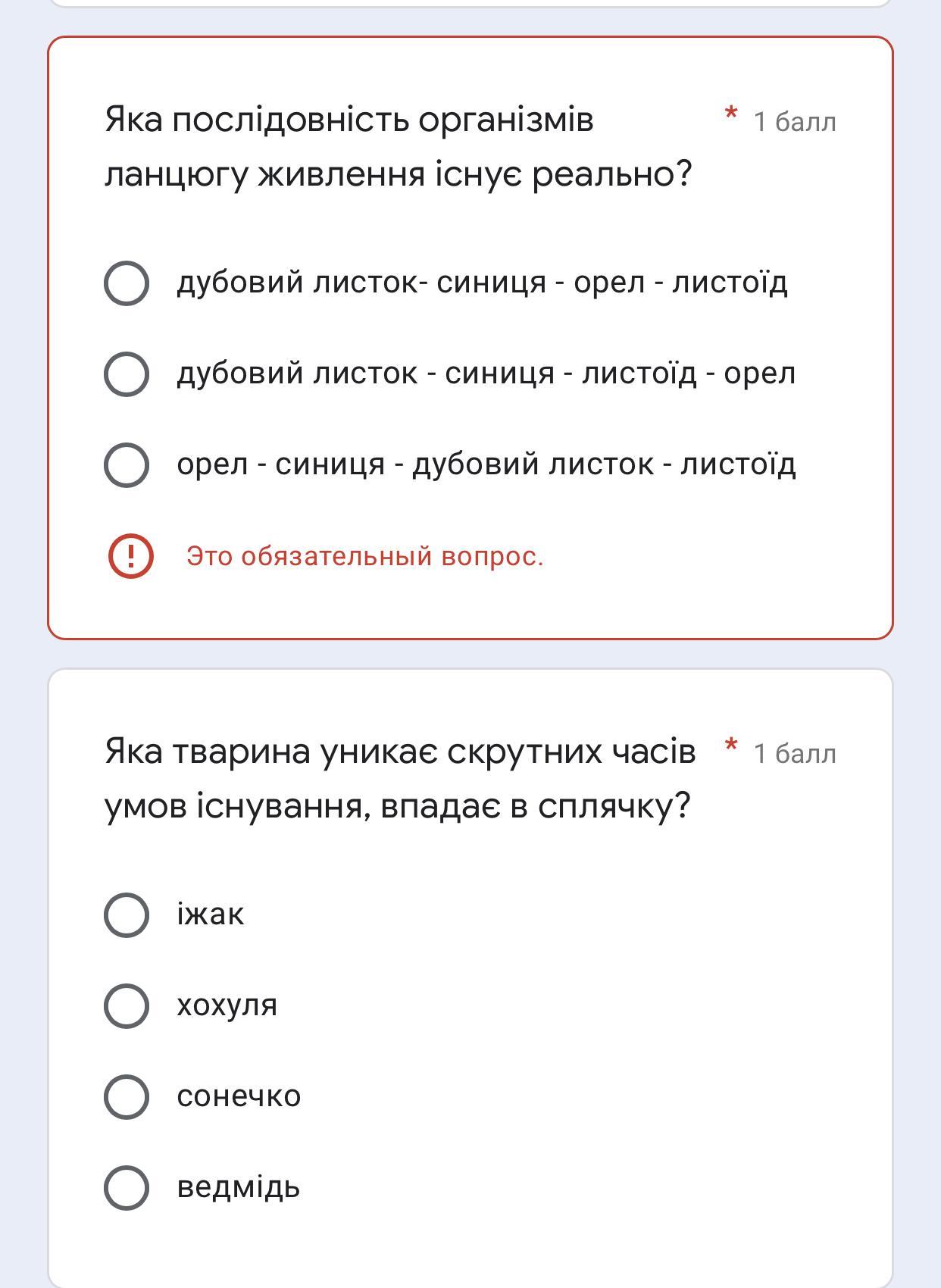Click the option label text 'сонечко'
The width and height of the screenshot is (941, 1288).
pos(239,1096)
